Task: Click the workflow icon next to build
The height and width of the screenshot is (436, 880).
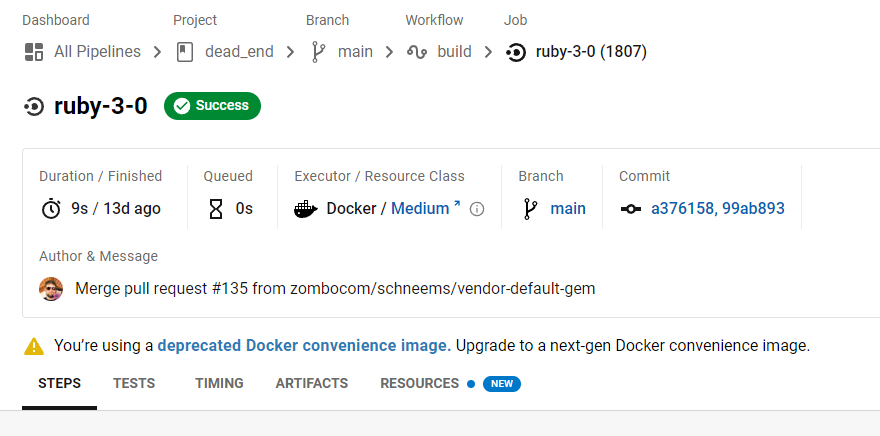Action: click(x=417, y=52)
